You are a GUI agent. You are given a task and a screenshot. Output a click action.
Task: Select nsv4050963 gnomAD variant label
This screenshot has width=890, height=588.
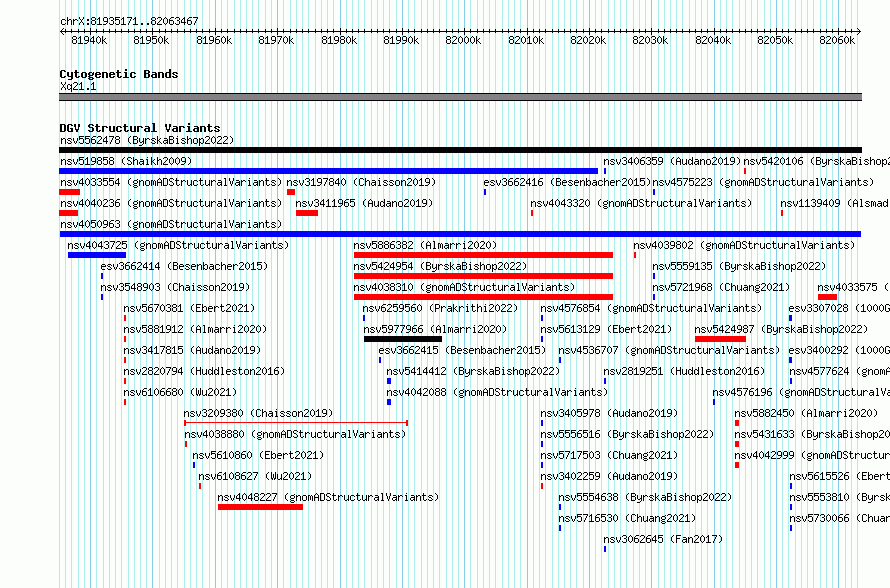[x=171, y=224]
